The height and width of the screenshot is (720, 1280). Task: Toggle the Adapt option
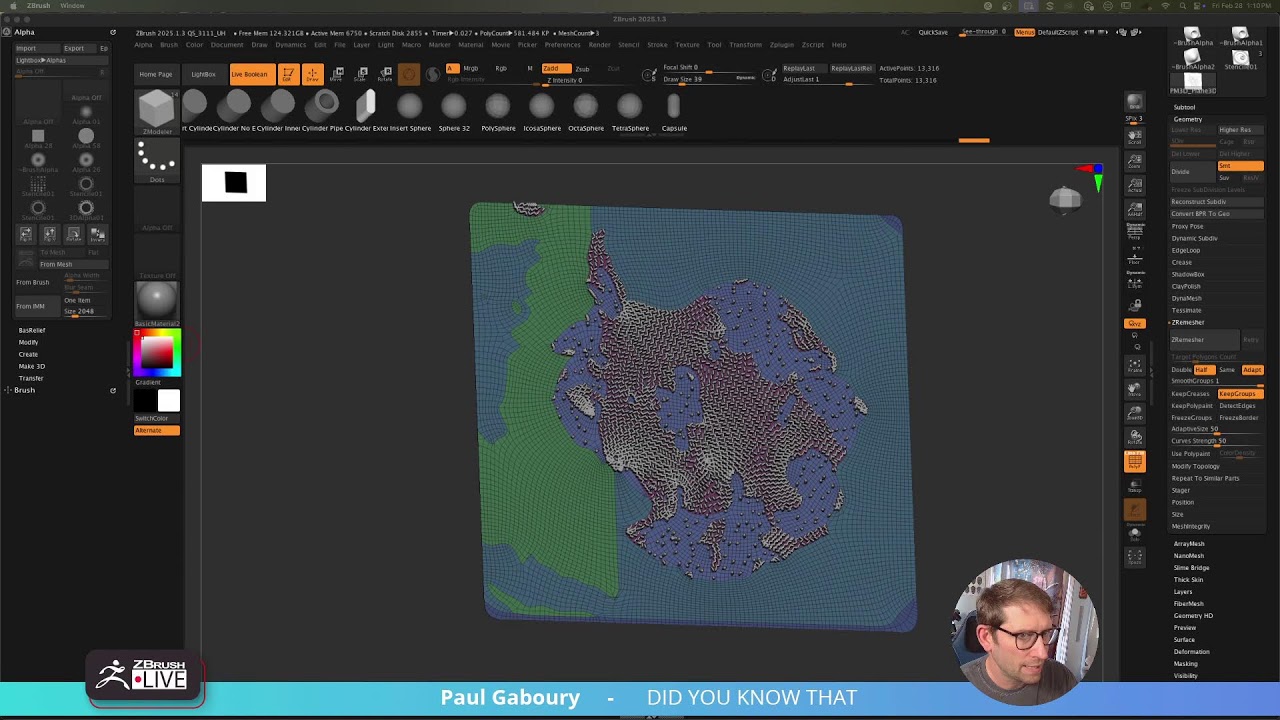coord(1252,369)
